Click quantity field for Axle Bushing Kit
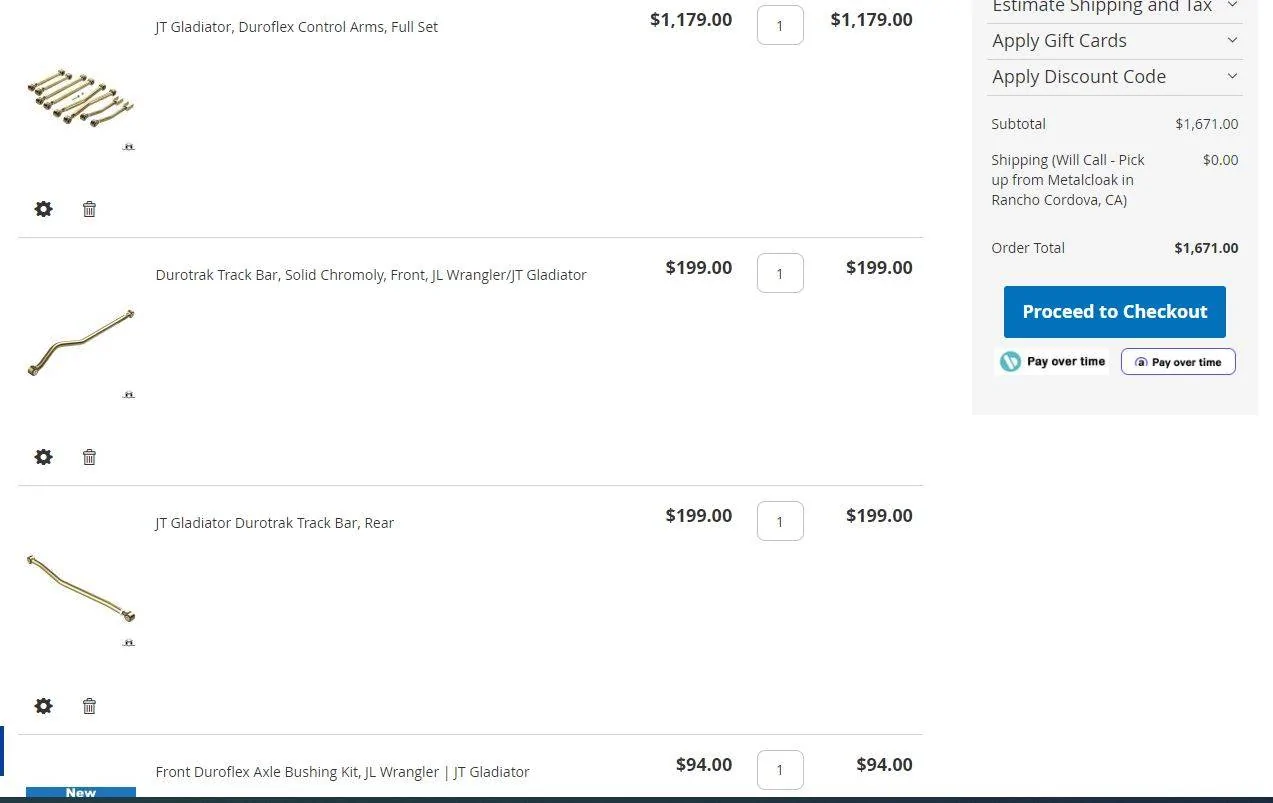 (x=780, y=770)
